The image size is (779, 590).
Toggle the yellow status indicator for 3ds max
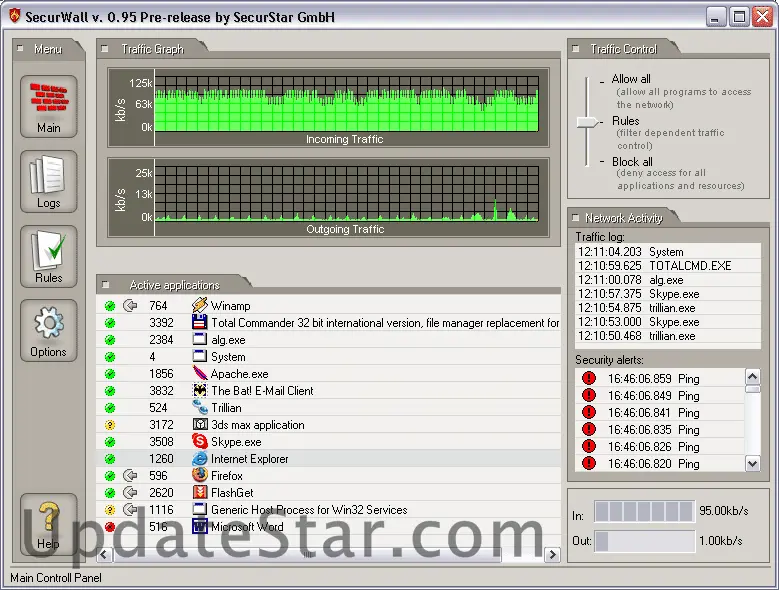(x=110, y=425)
